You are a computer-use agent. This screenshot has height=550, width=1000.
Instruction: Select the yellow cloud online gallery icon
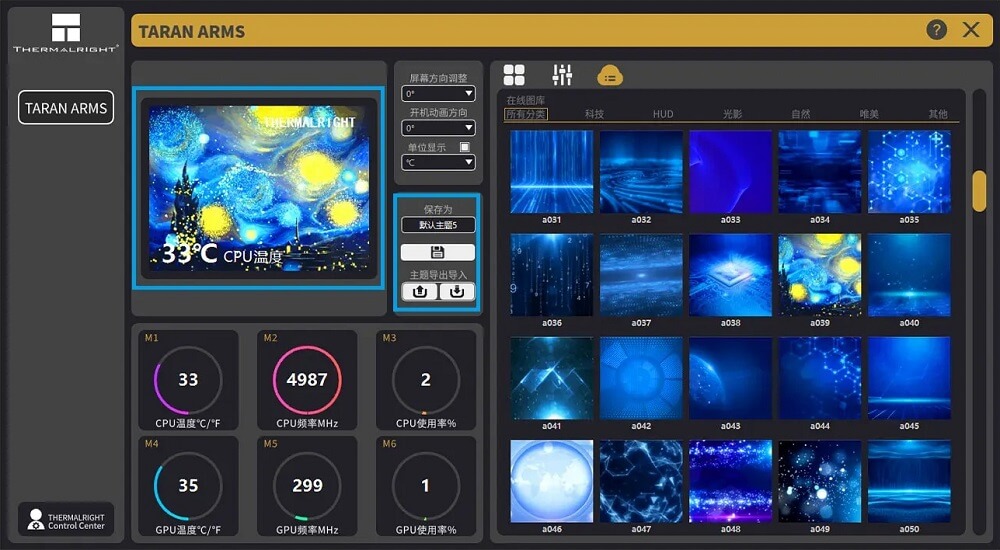coord(610,75)
